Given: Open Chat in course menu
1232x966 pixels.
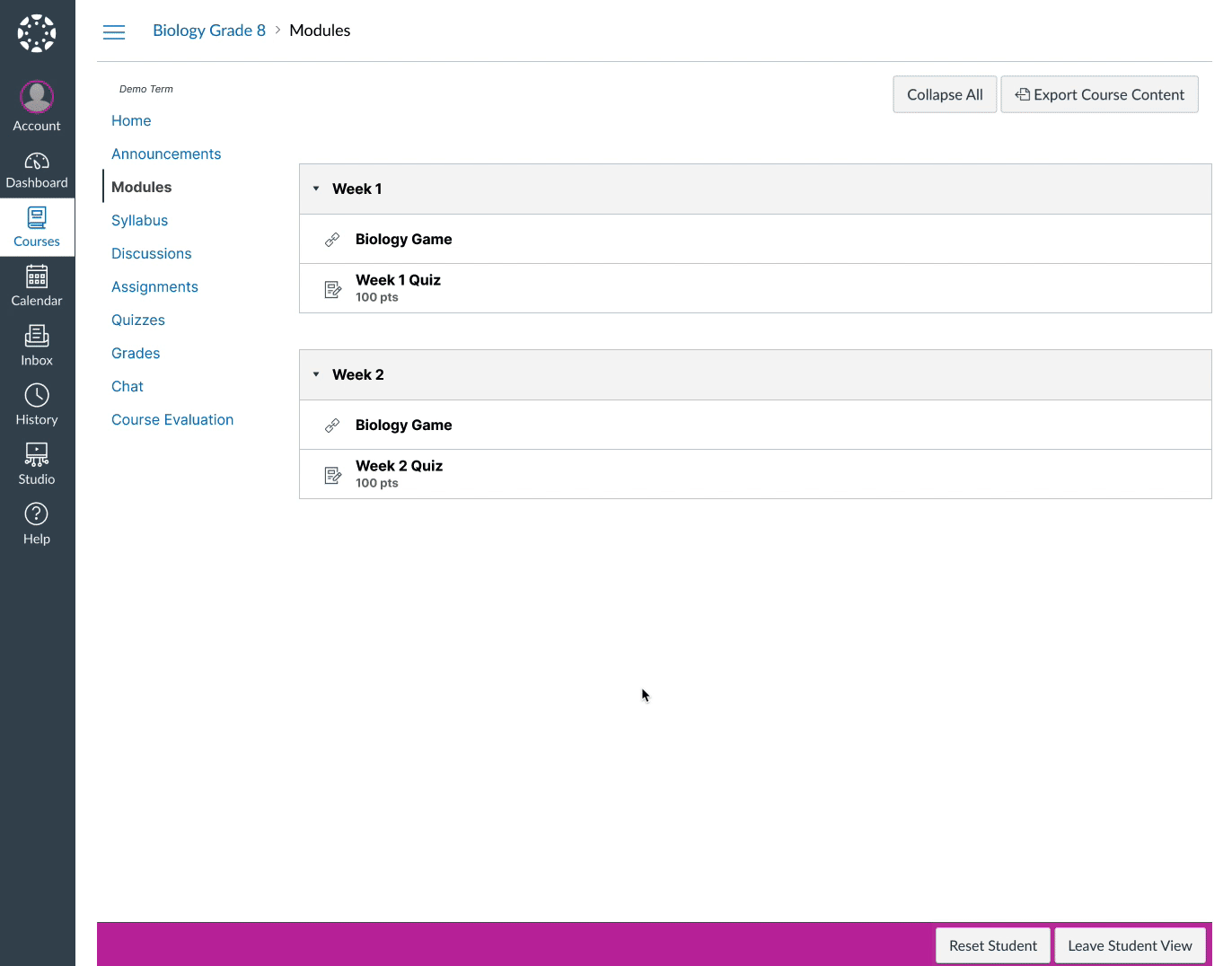Looking at the screenshot, I should click(x=128, y=386).
